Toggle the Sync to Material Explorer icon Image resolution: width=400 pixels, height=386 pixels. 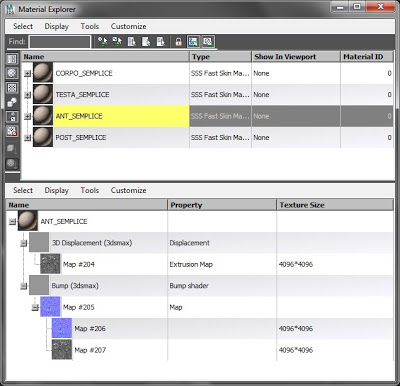[x=193, y=42]
